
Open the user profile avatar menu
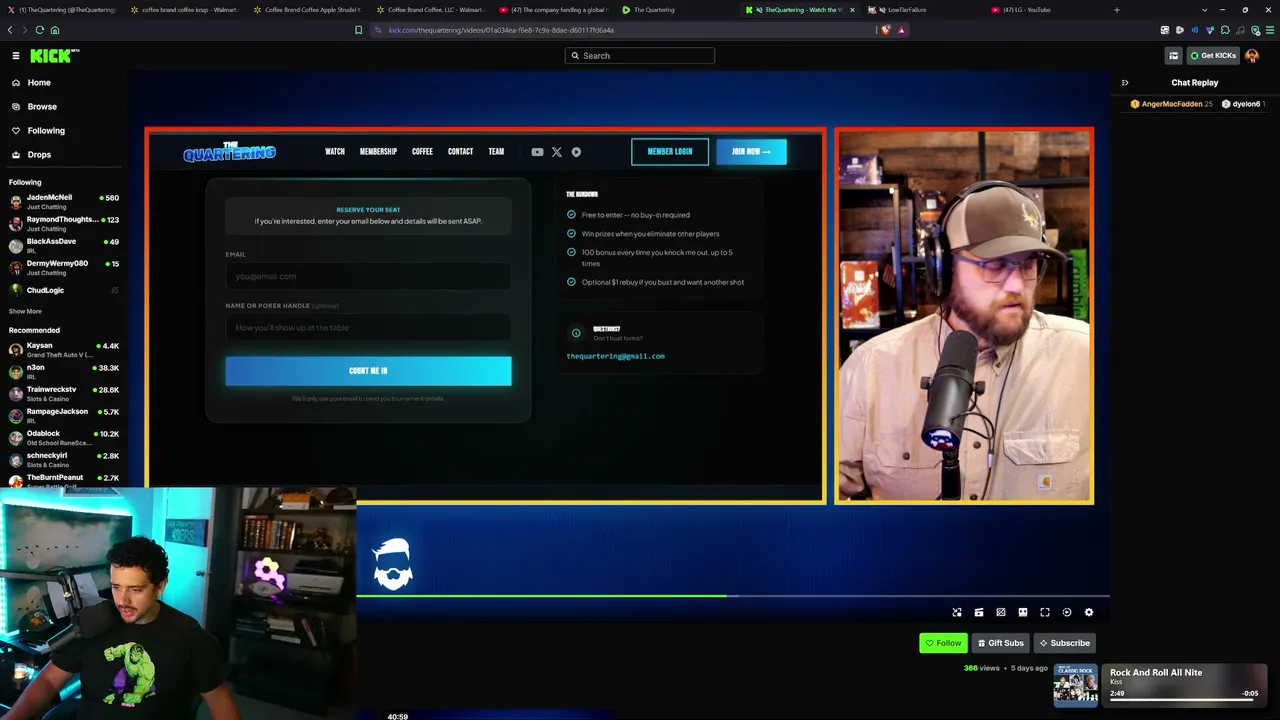coord(1252,56)
